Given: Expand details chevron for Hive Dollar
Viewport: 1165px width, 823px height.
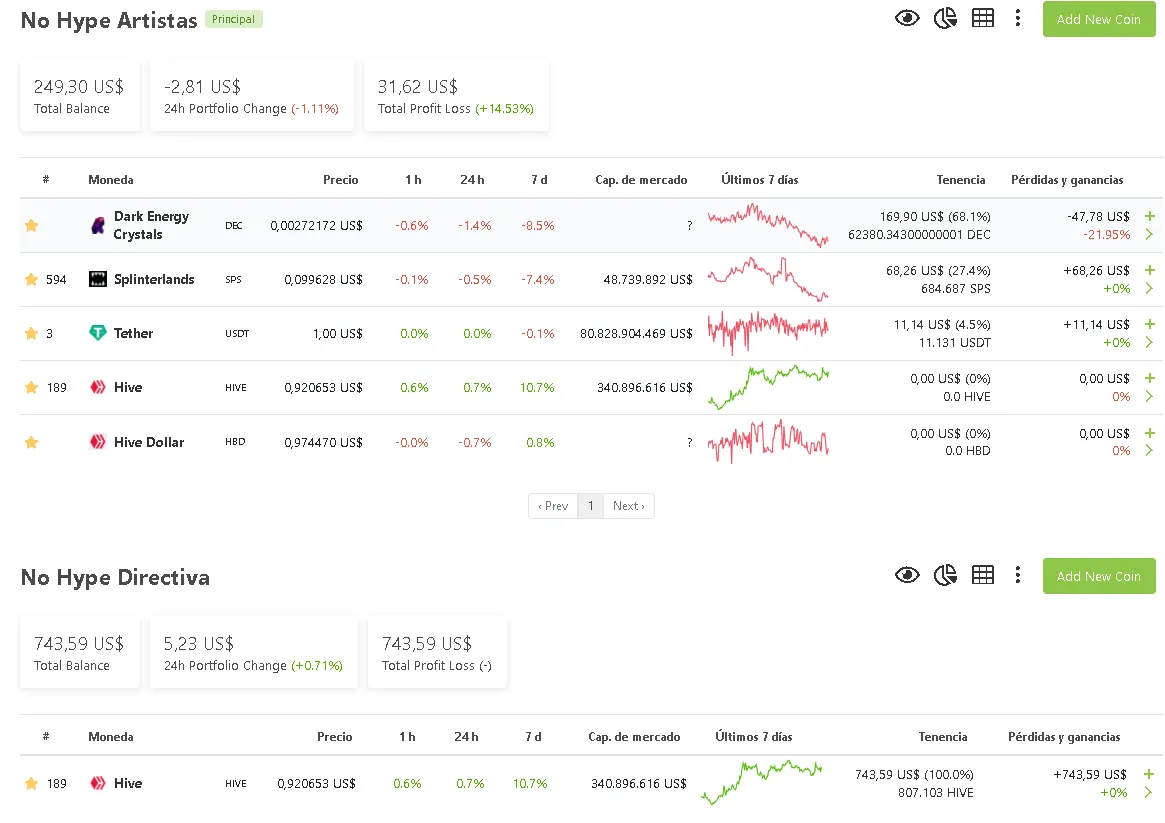Looking at the screenshot, I should (1149, 450).
